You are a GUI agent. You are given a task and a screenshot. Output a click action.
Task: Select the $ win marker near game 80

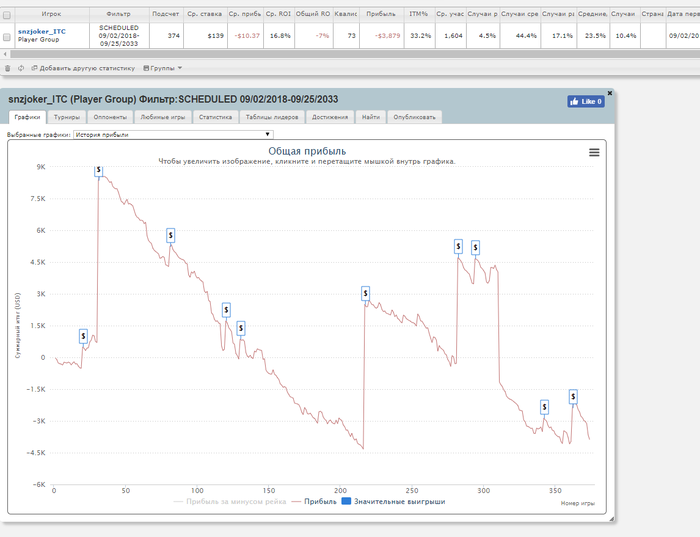click(171, 235)
